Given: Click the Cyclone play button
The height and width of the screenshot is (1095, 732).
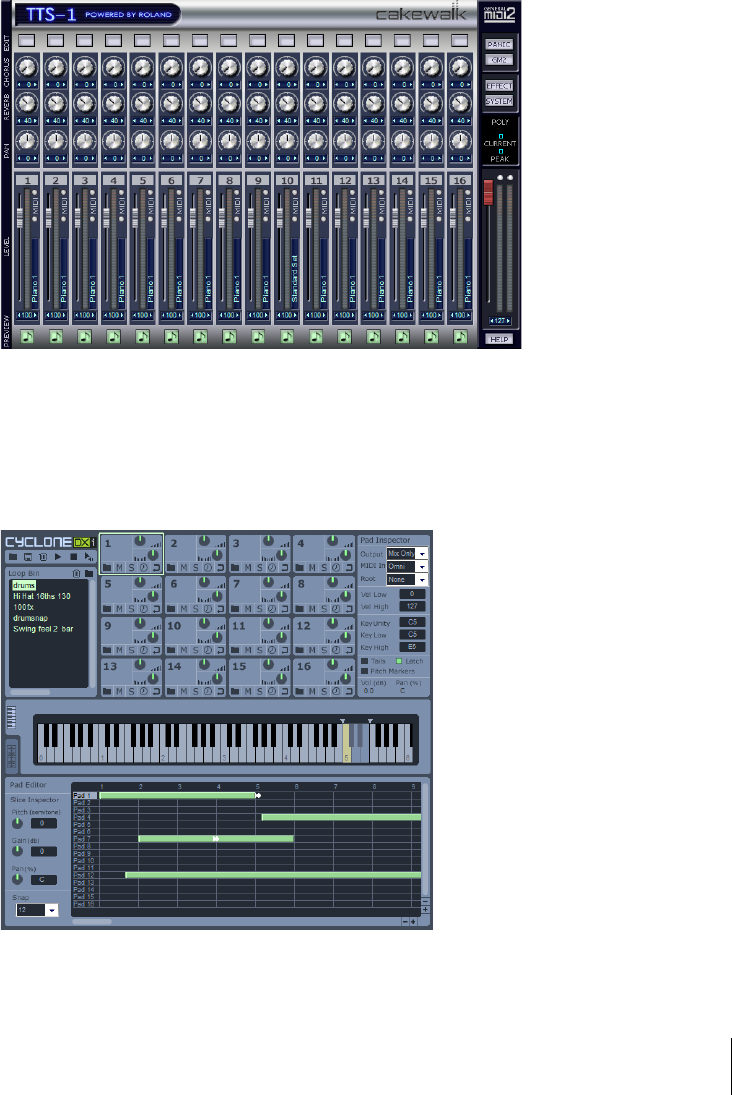Looking at the screenshot, I should 58,557.
